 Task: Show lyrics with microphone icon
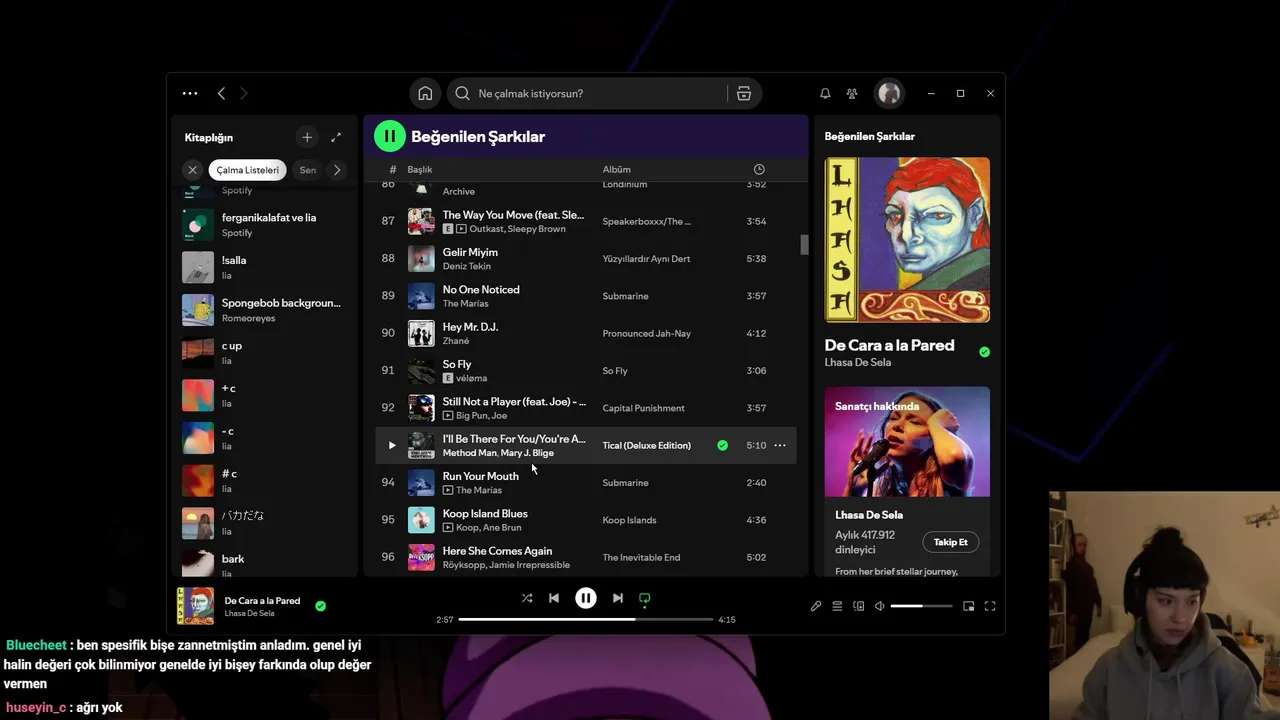pyautogui.click(x=816, y=606)
